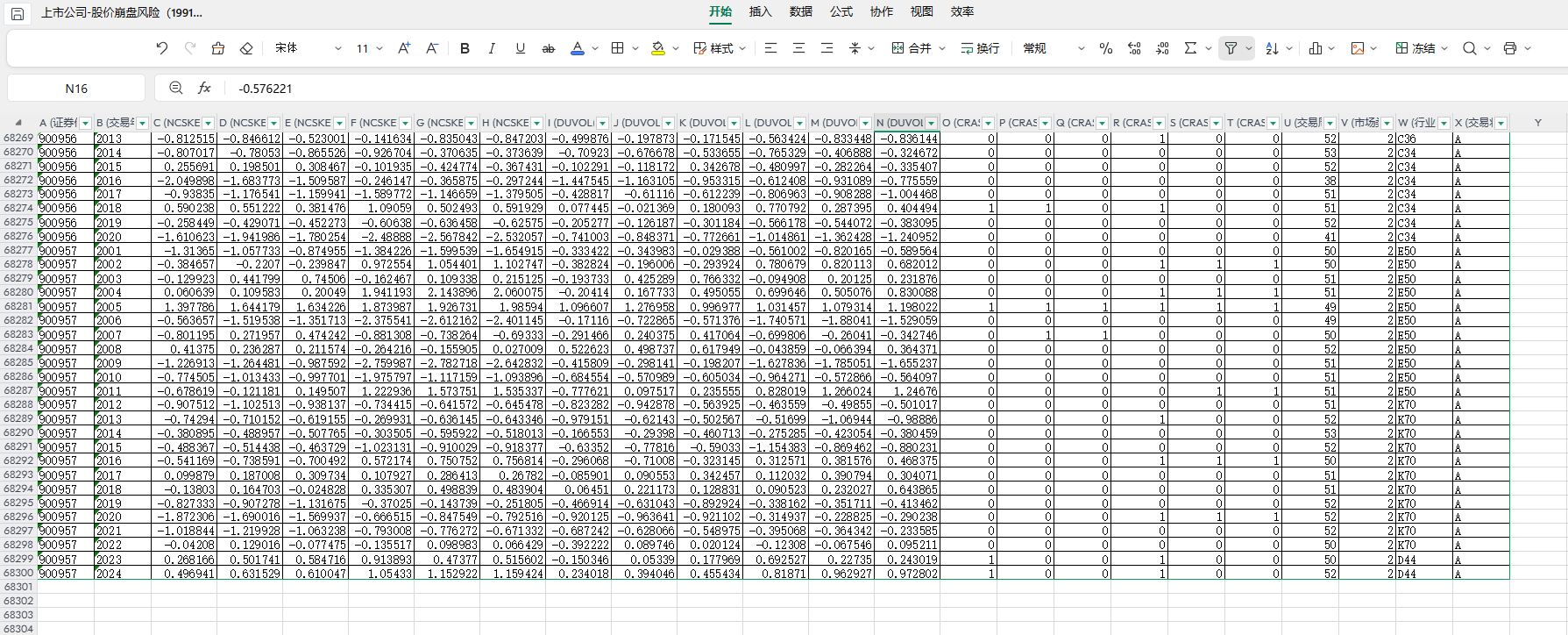Insert a chart using the bar chart icon
Image resolution: width=1568 pixels, height=635 pixels.
[x=1316, y=48]
